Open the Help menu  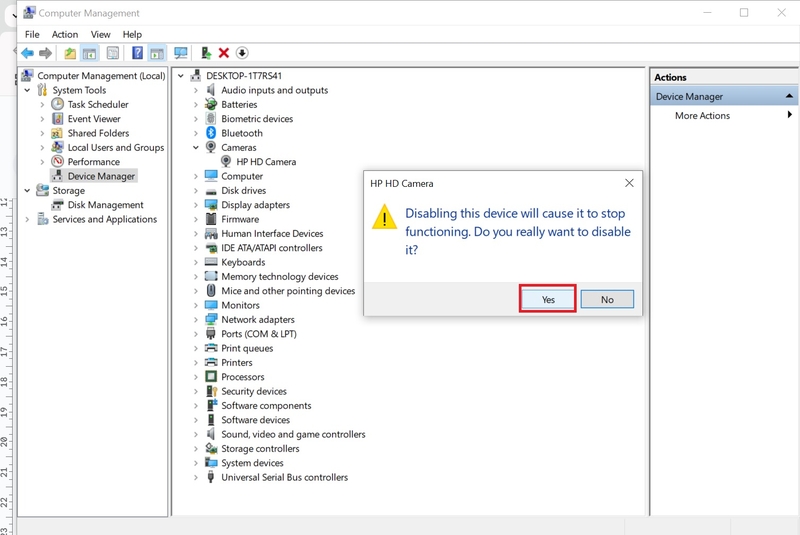(x=132, y=35)
